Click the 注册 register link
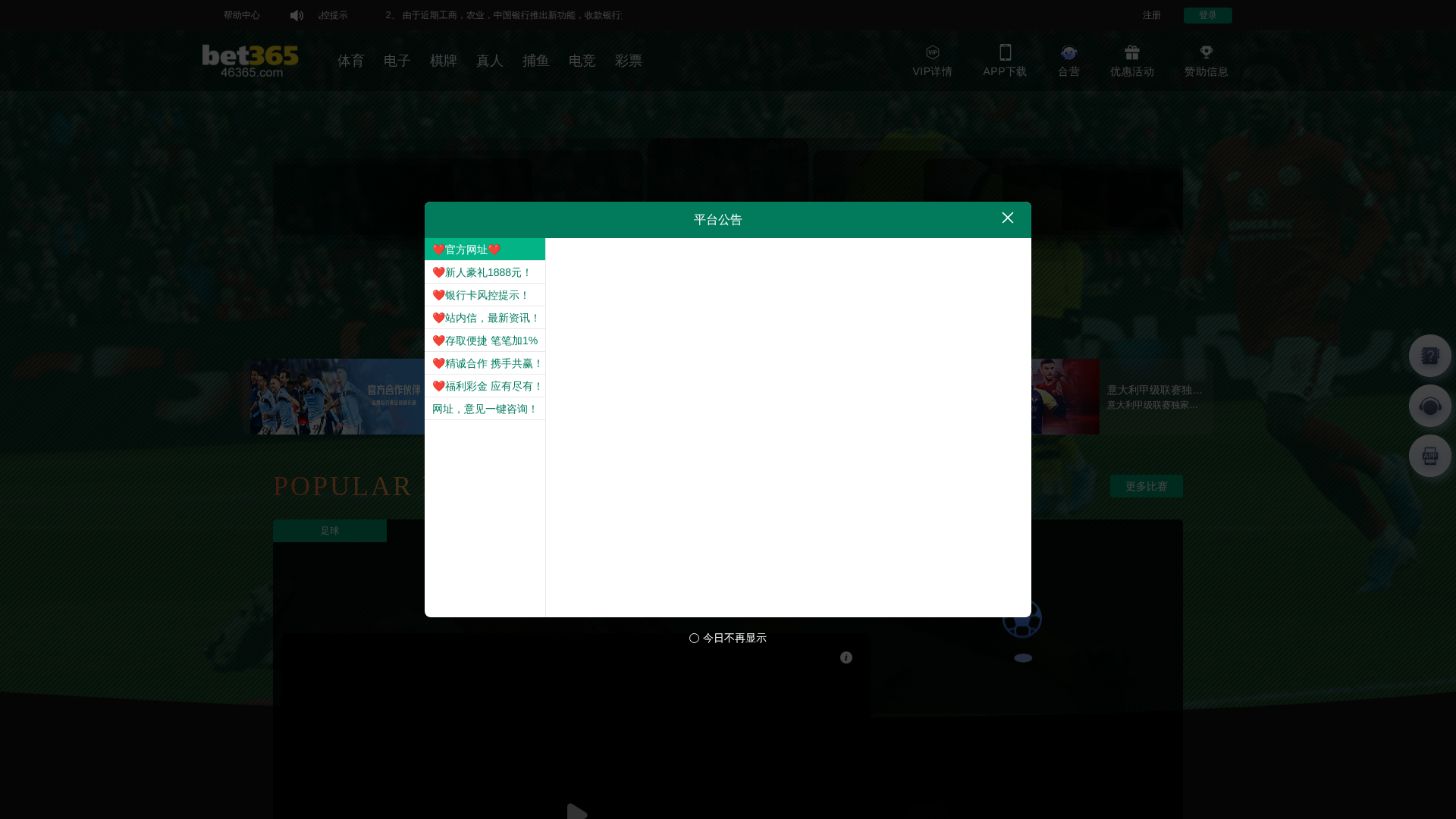1456x819 pixels. click(x=1151, y=15)
